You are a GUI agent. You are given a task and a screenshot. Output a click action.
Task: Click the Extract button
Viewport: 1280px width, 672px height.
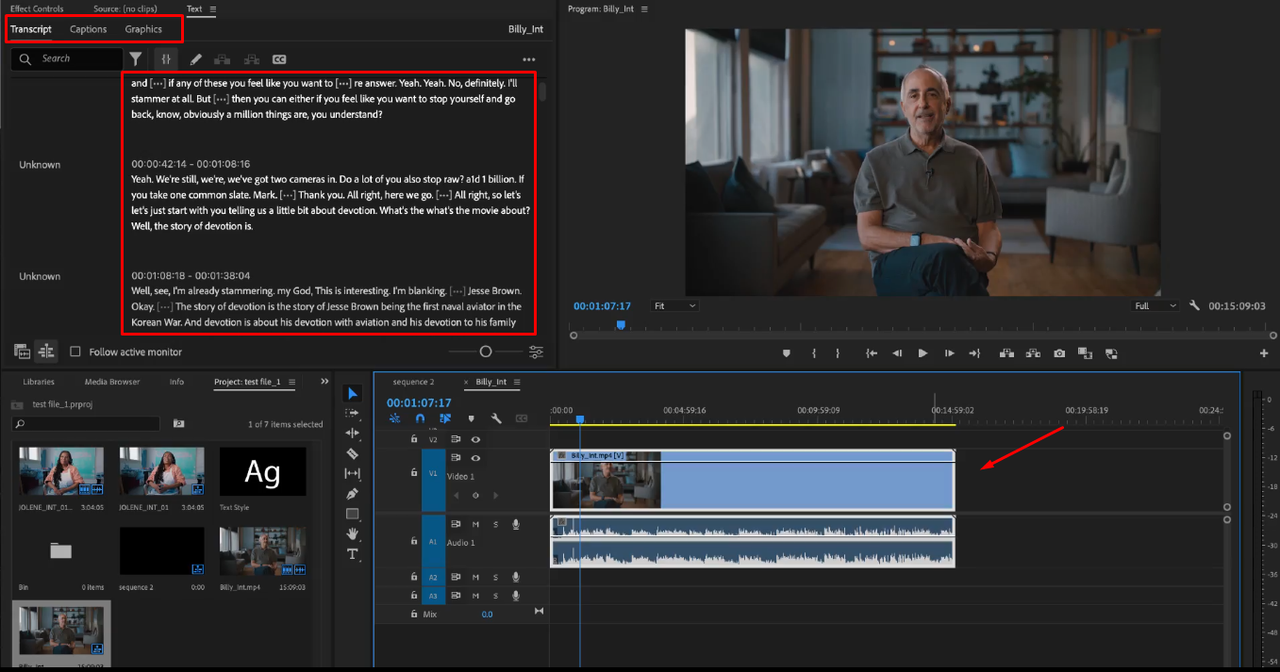point(1033,353)
